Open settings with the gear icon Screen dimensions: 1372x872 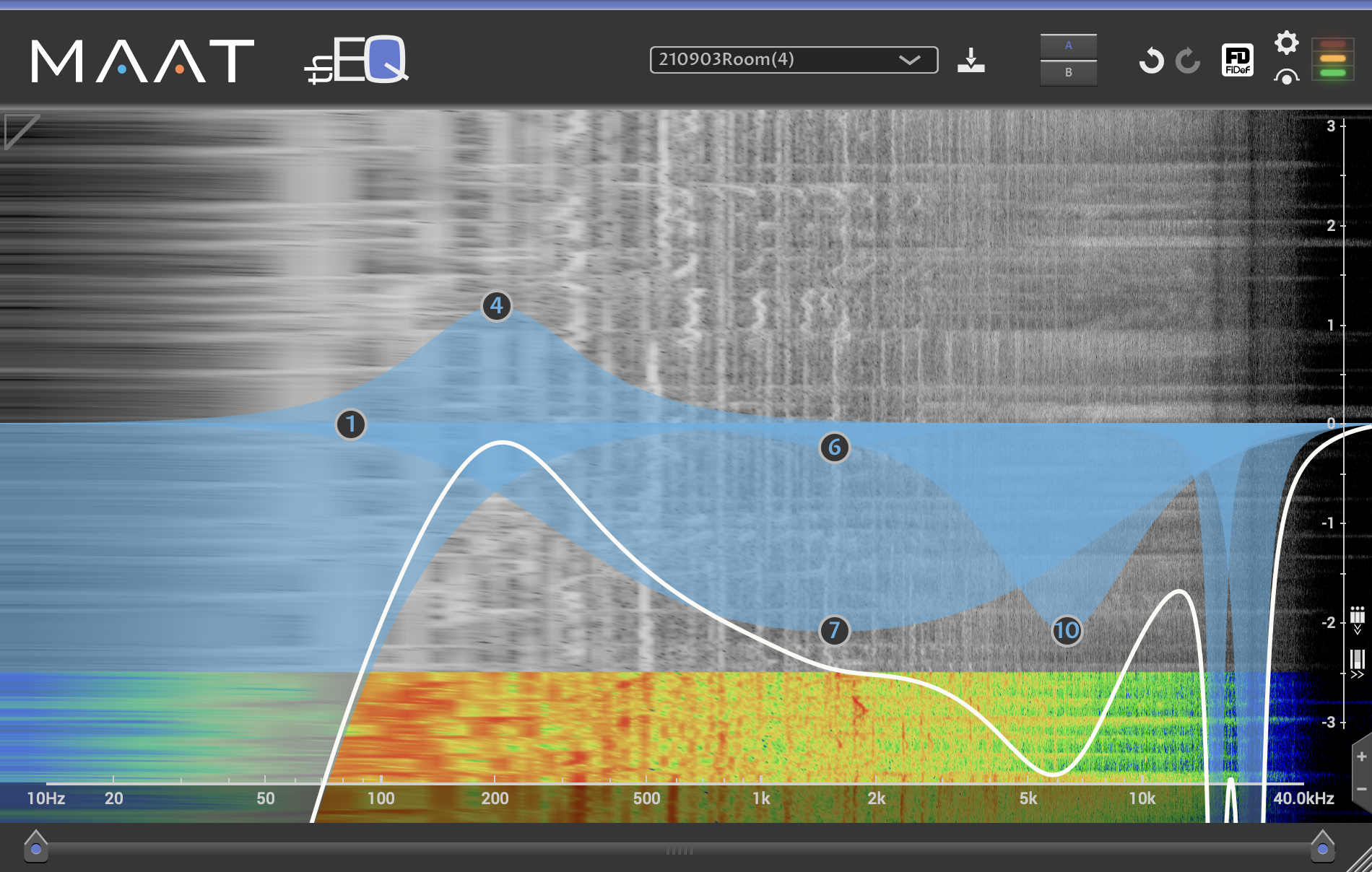(1286, 43)
